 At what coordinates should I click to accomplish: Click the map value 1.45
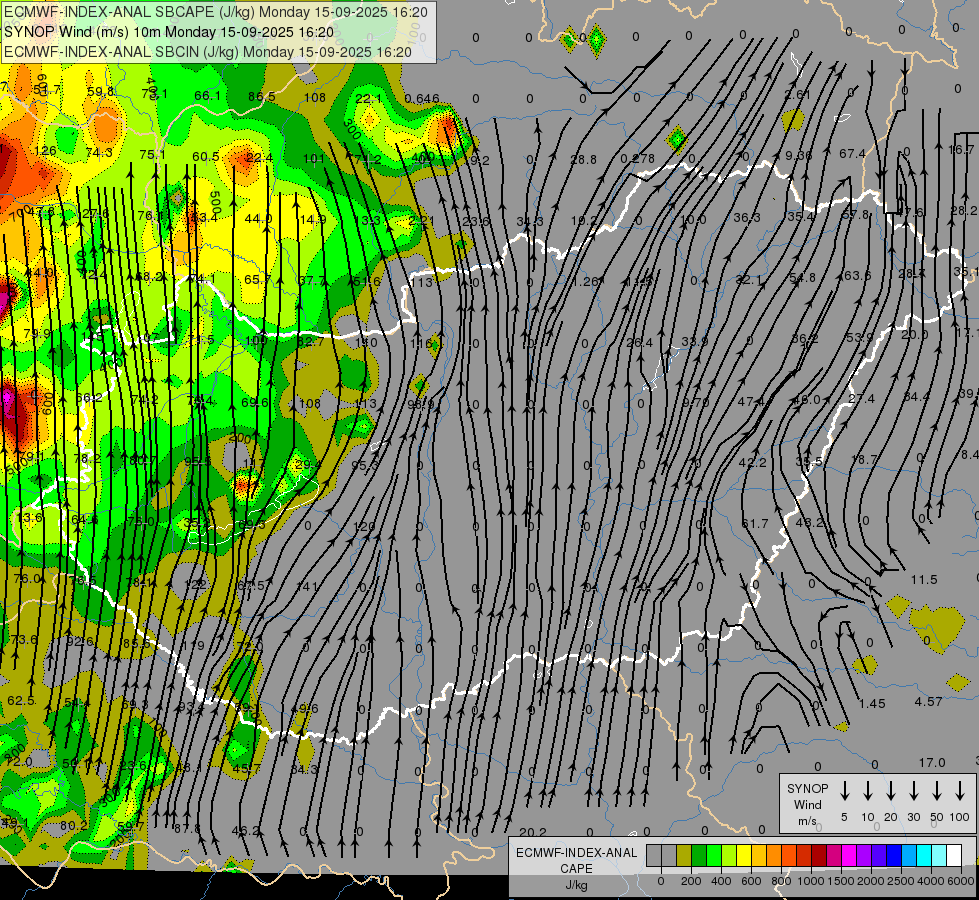(x=872, y=703)
